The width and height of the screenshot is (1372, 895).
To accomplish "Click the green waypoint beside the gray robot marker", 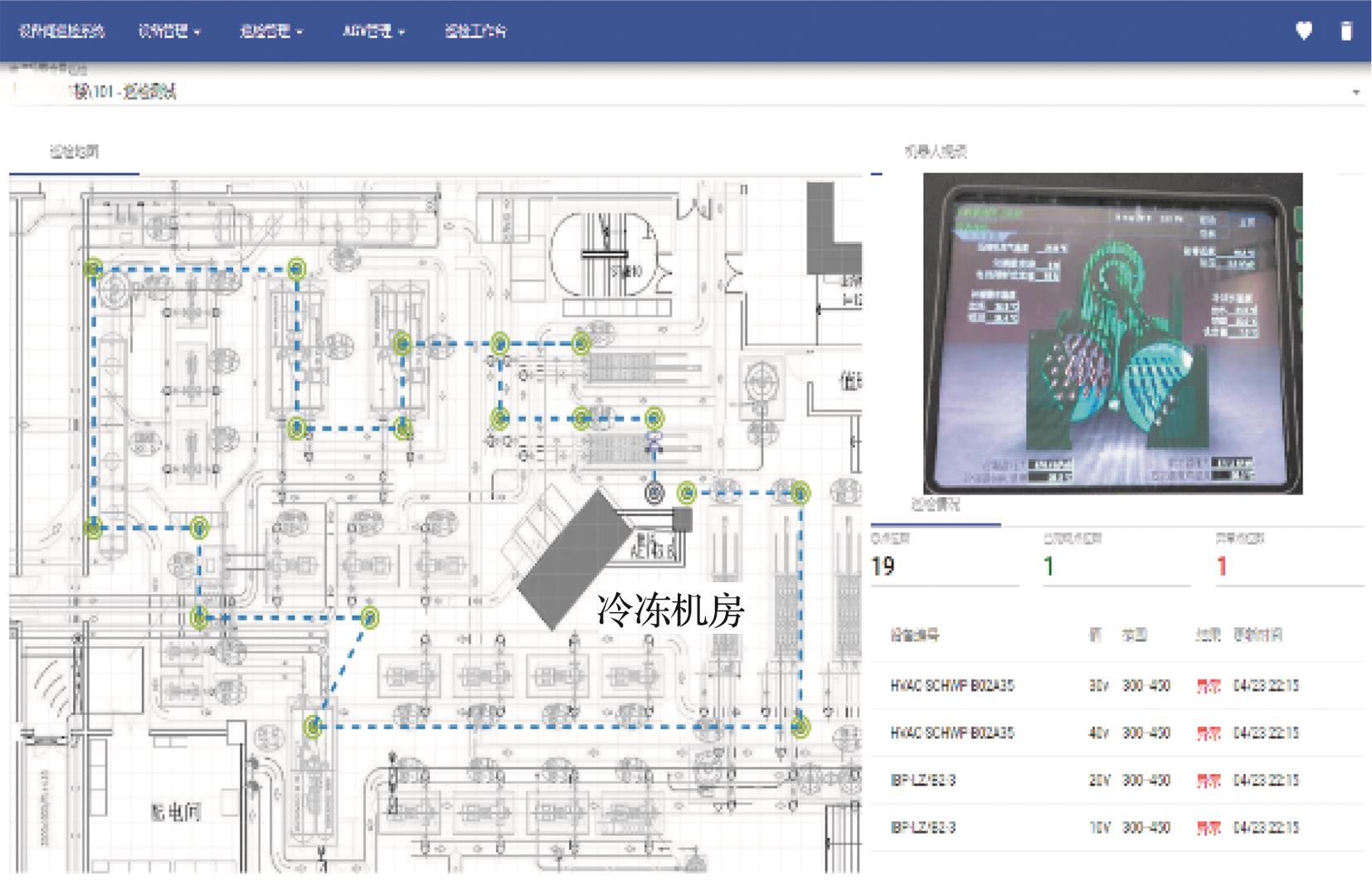I will [x=687, y=494].
